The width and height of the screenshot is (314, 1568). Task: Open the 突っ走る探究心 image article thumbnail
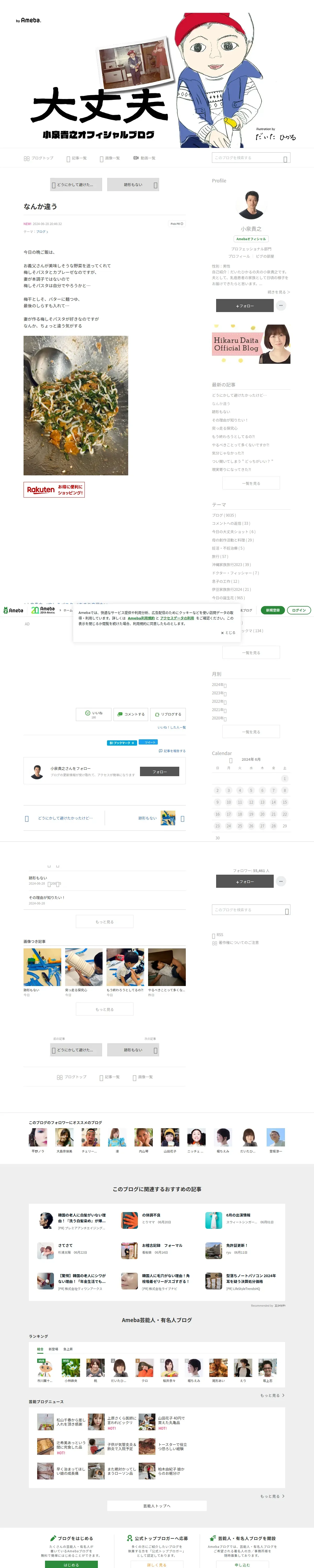[x=83, y=967]
